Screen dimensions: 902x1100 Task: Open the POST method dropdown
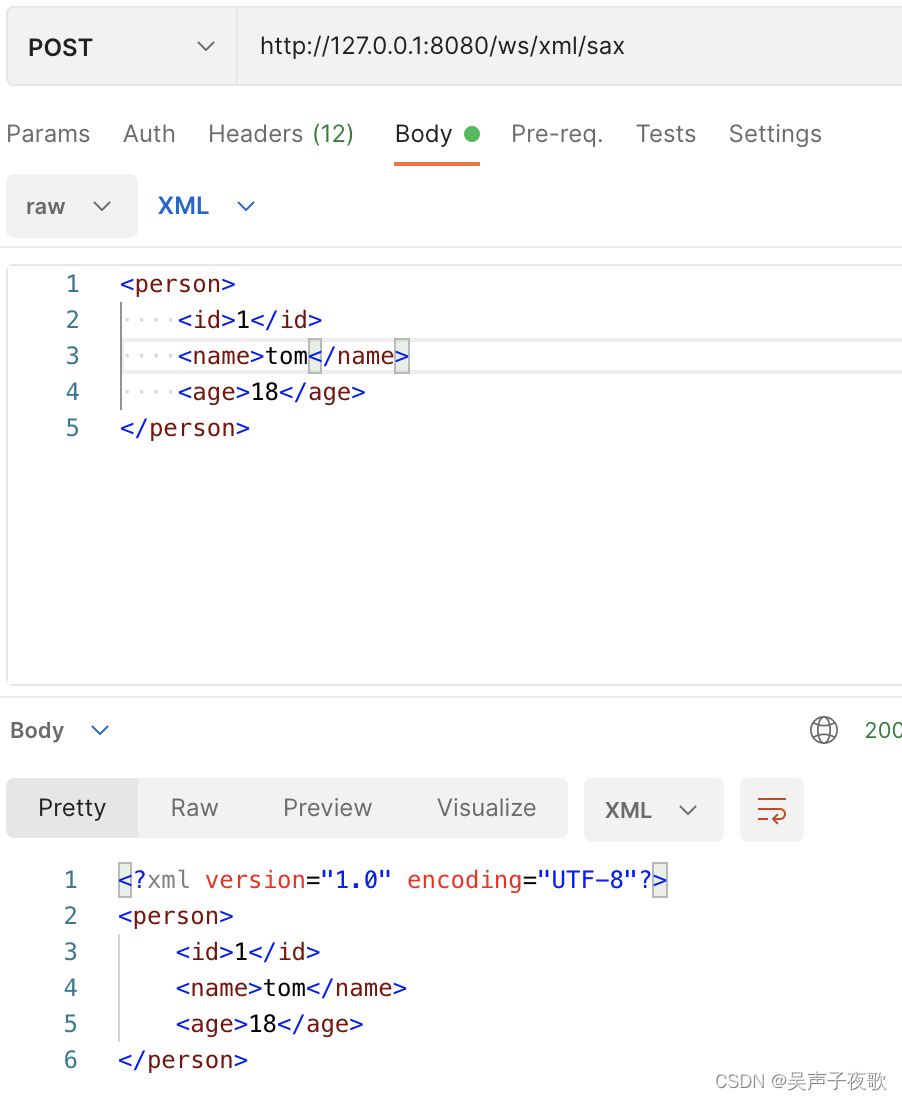121,47
